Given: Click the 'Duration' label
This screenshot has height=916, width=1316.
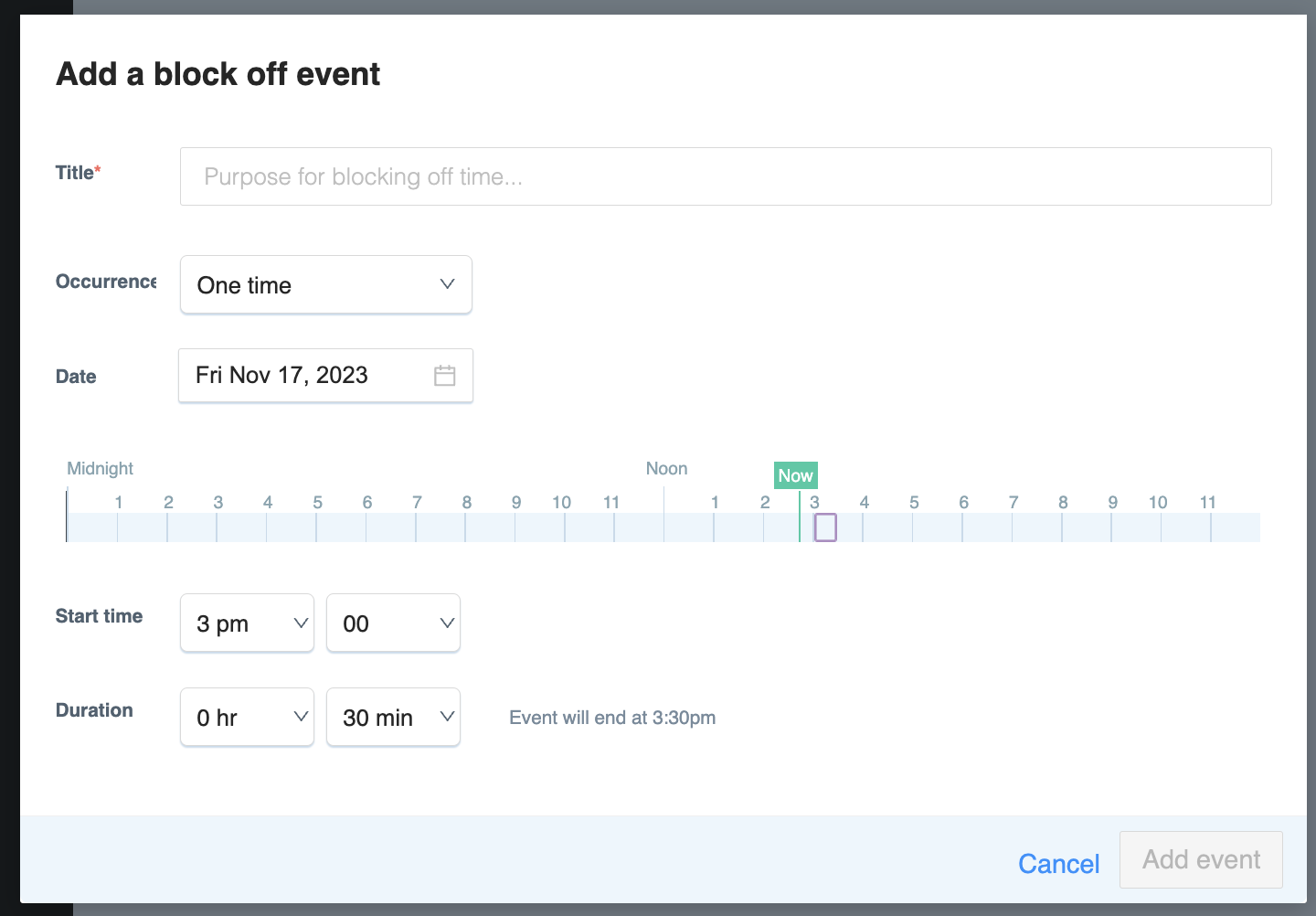Looking at the screenshot, I should click(x=94, y=710).
